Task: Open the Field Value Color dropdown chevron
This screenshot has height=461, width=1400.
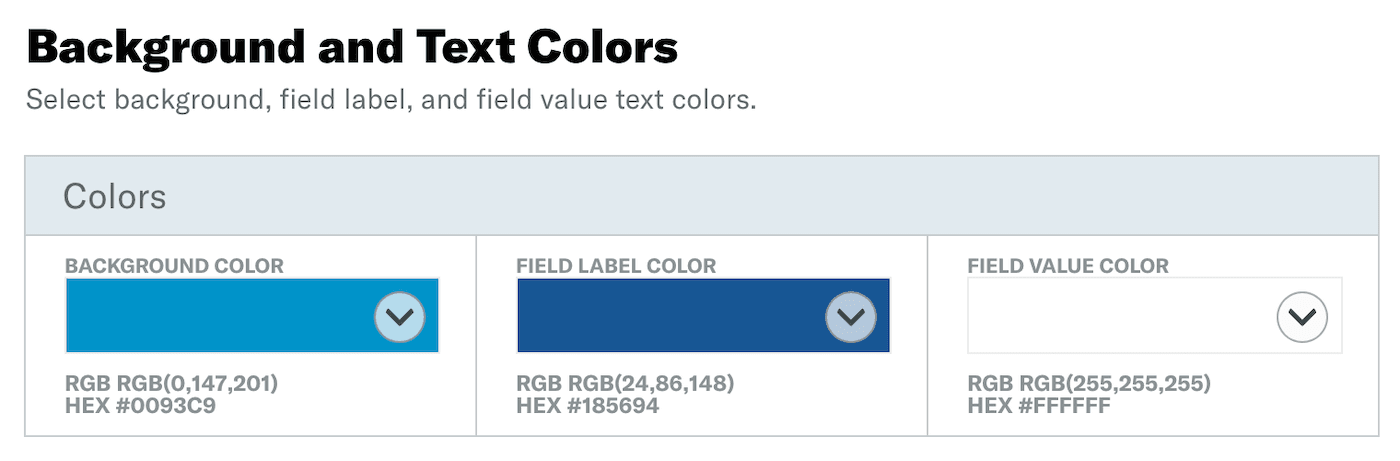Action: tap(1302, 318)
